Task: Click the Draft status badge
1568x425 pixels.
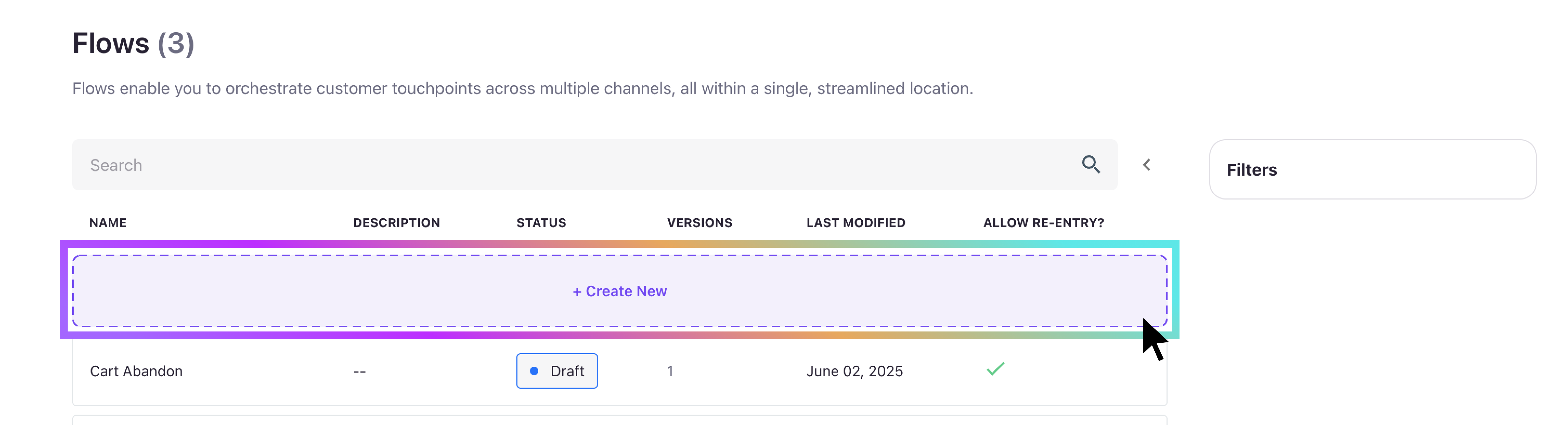Action: click(557, 371)
